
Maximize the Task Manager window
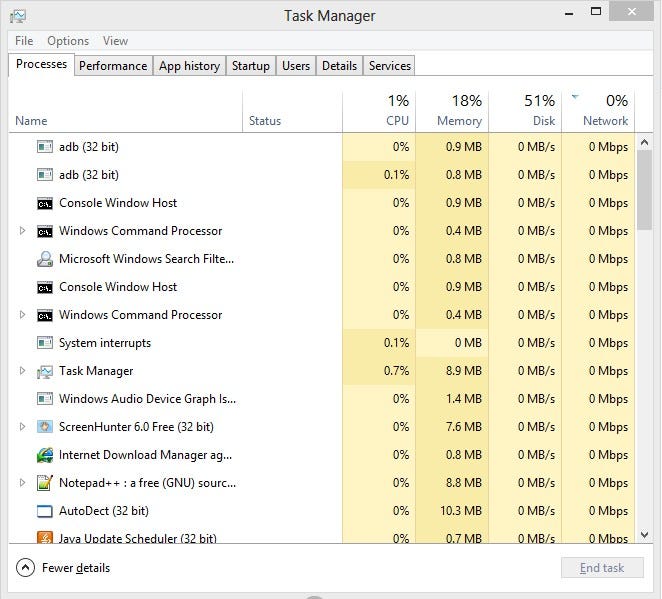(596, 12)
